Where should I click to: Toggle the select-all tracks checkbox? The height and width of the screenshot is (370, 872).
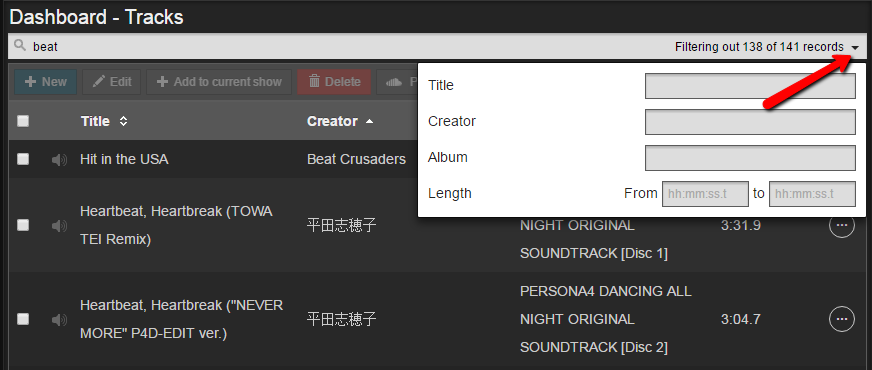pyautogui.click(x=23, y=121)
